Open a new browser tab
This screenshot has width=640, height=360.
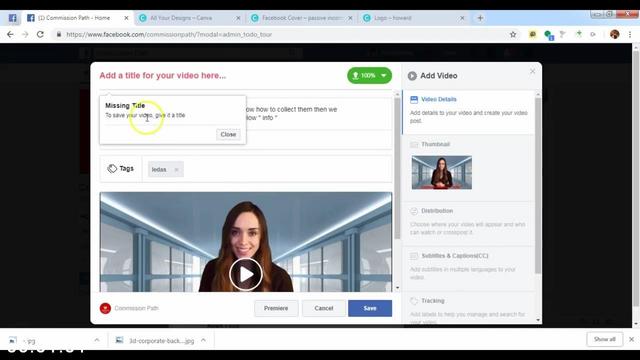pos(480,18)
